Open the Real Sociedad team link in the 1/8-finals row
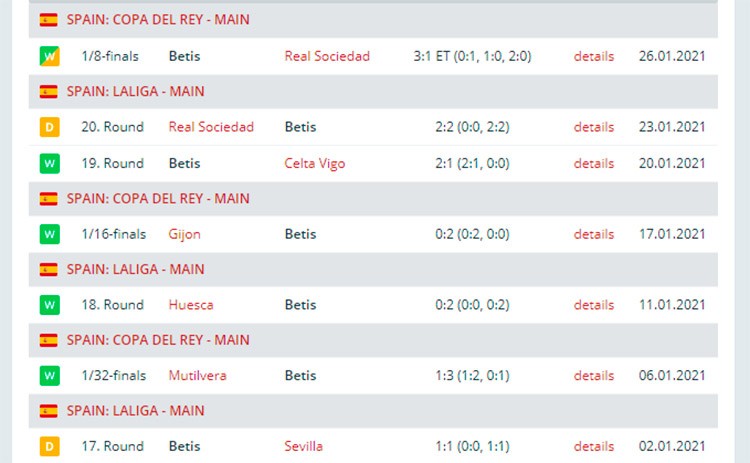Screen dimensions: 750x463 [327, 56]
